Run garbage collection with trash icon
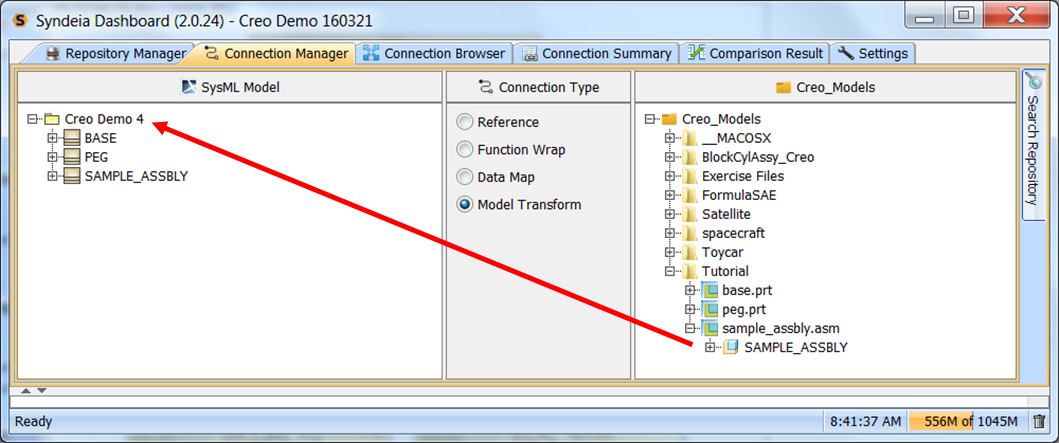 1039,421
